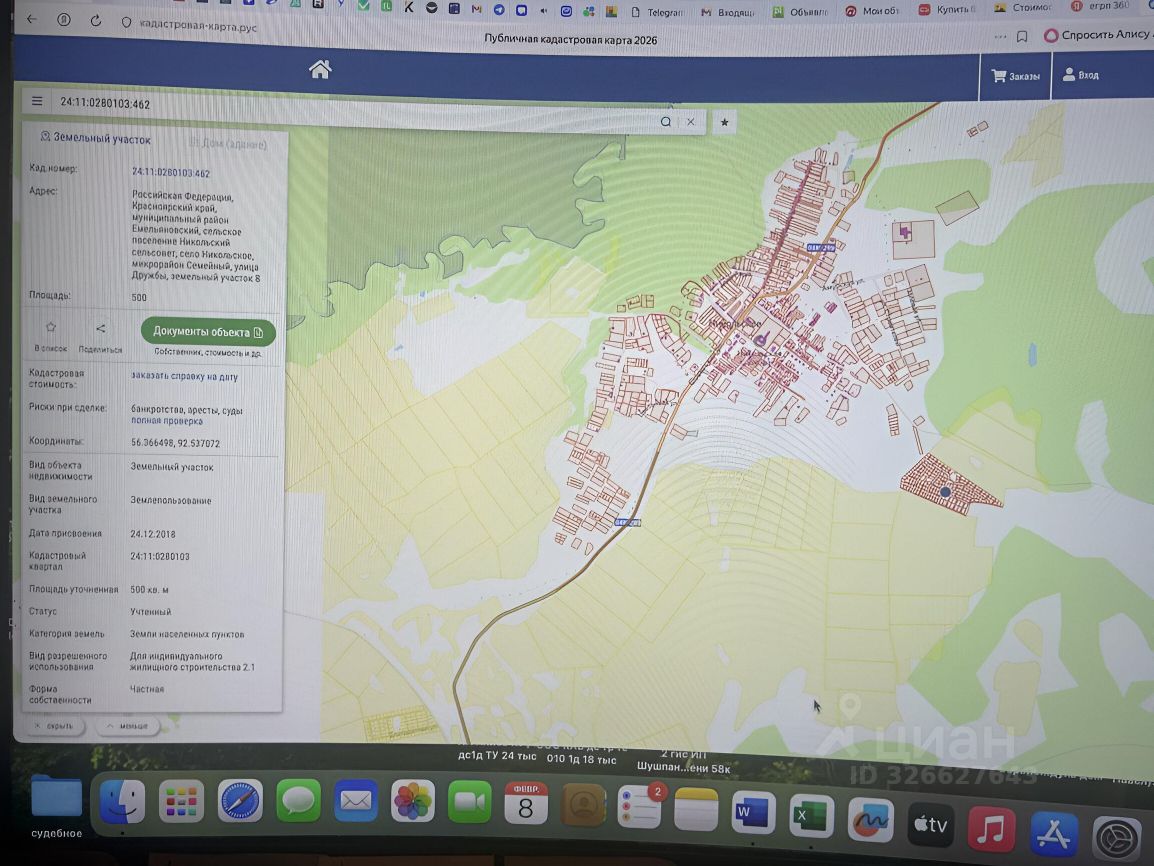
Task: Shrink the info panel with меньше button
Action: click(127, 725)
